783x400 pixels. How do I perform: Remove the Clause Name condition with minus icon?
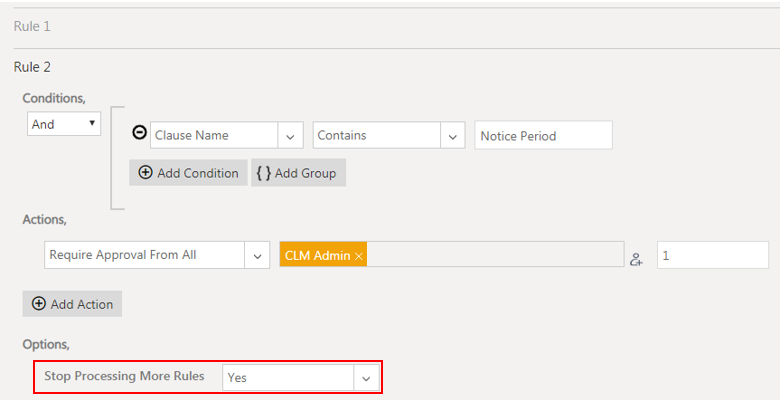click(x=140, y=134)
